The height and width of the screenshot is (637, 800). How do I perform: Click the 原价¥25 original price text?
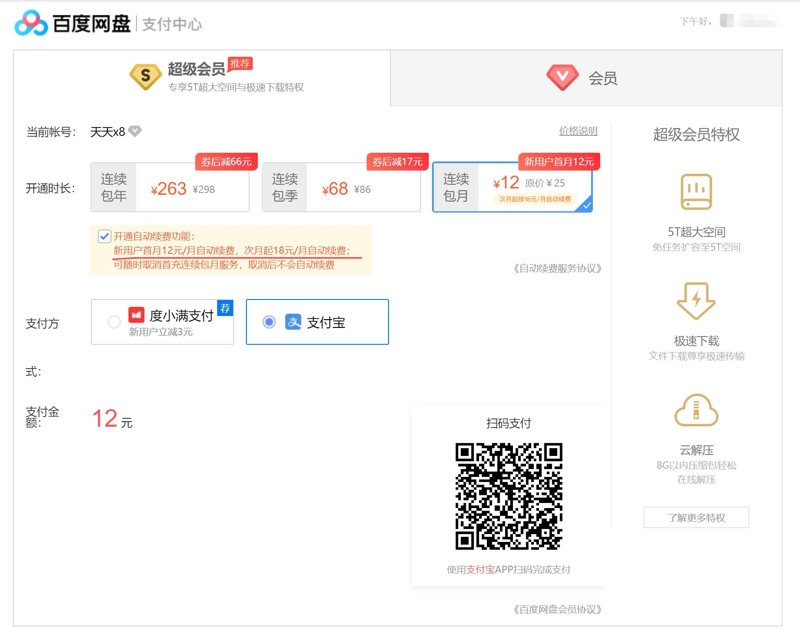545,183
